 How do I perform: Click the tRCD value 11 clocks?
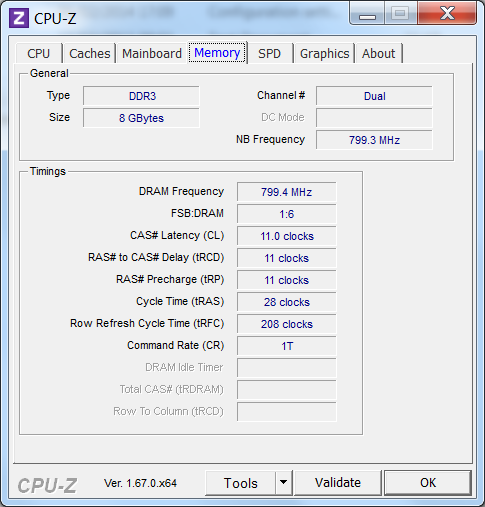click(287, 258)
